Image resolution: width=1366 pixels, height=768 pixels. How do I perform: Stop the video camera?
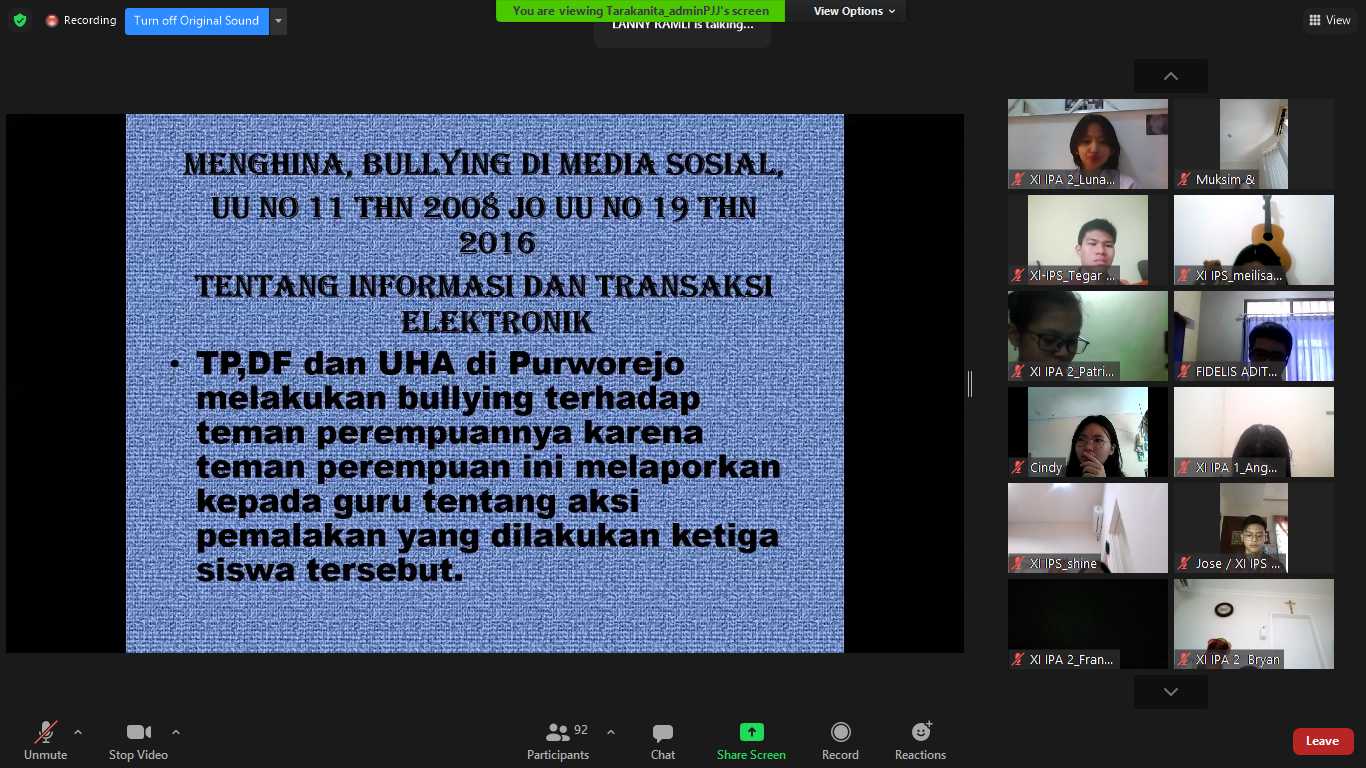pos(138,741)
